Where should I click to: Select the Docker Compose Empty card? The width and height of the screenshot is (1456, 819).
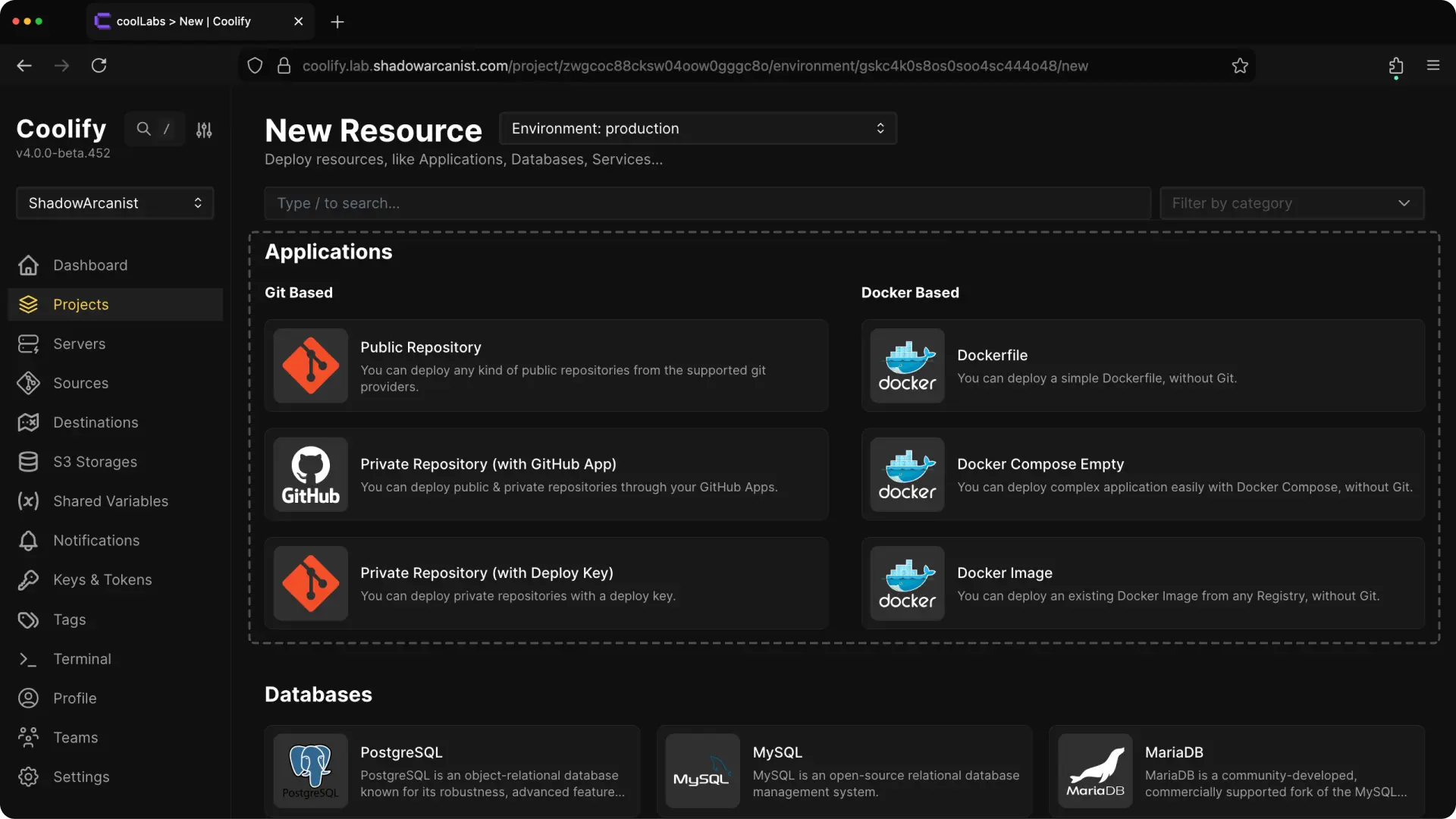coord(1141,474)
